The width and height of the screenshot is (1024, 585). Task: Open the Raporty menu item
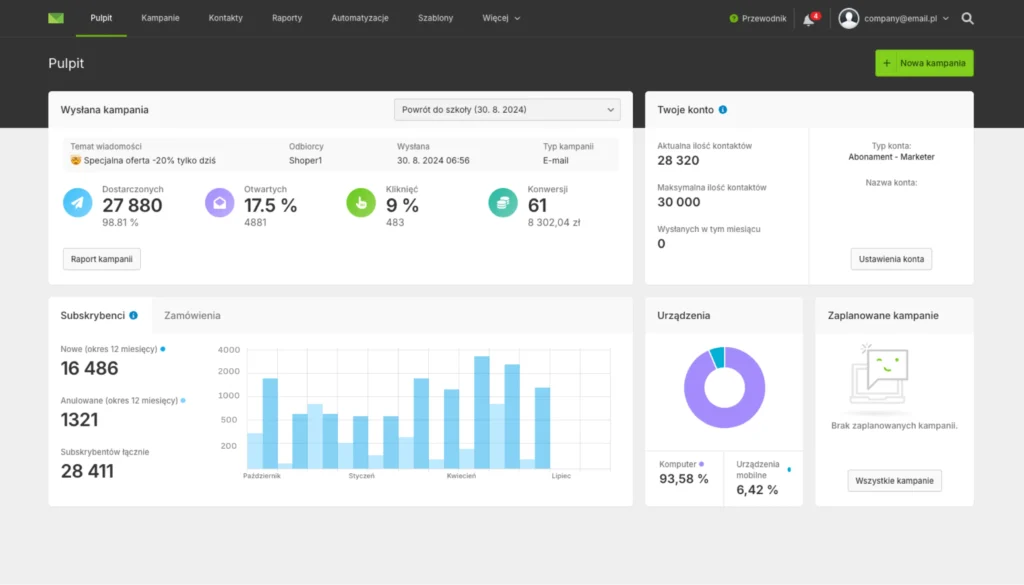tap(287, 18)
